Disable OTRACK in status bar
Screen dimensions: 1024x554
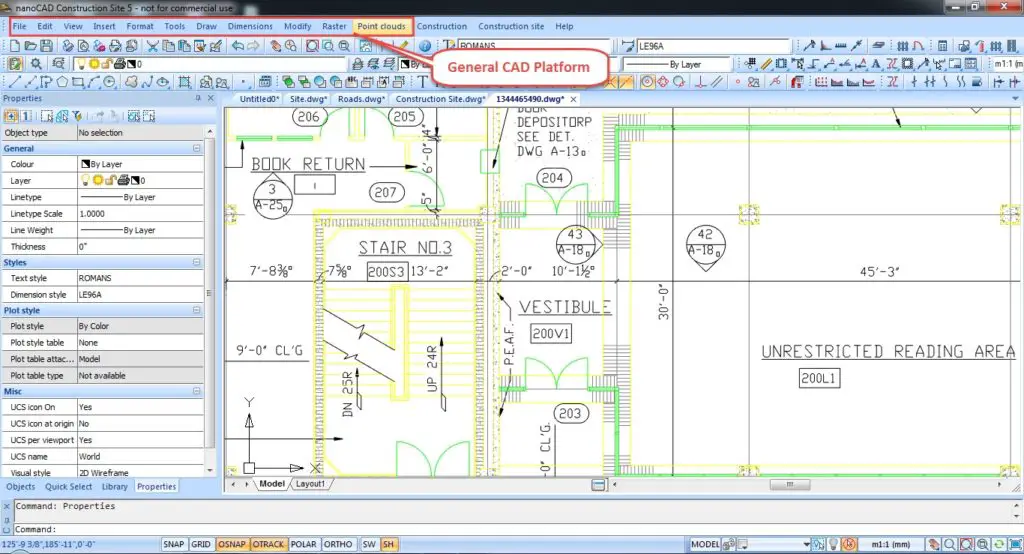pyautogui.click(x=268, y=544)
